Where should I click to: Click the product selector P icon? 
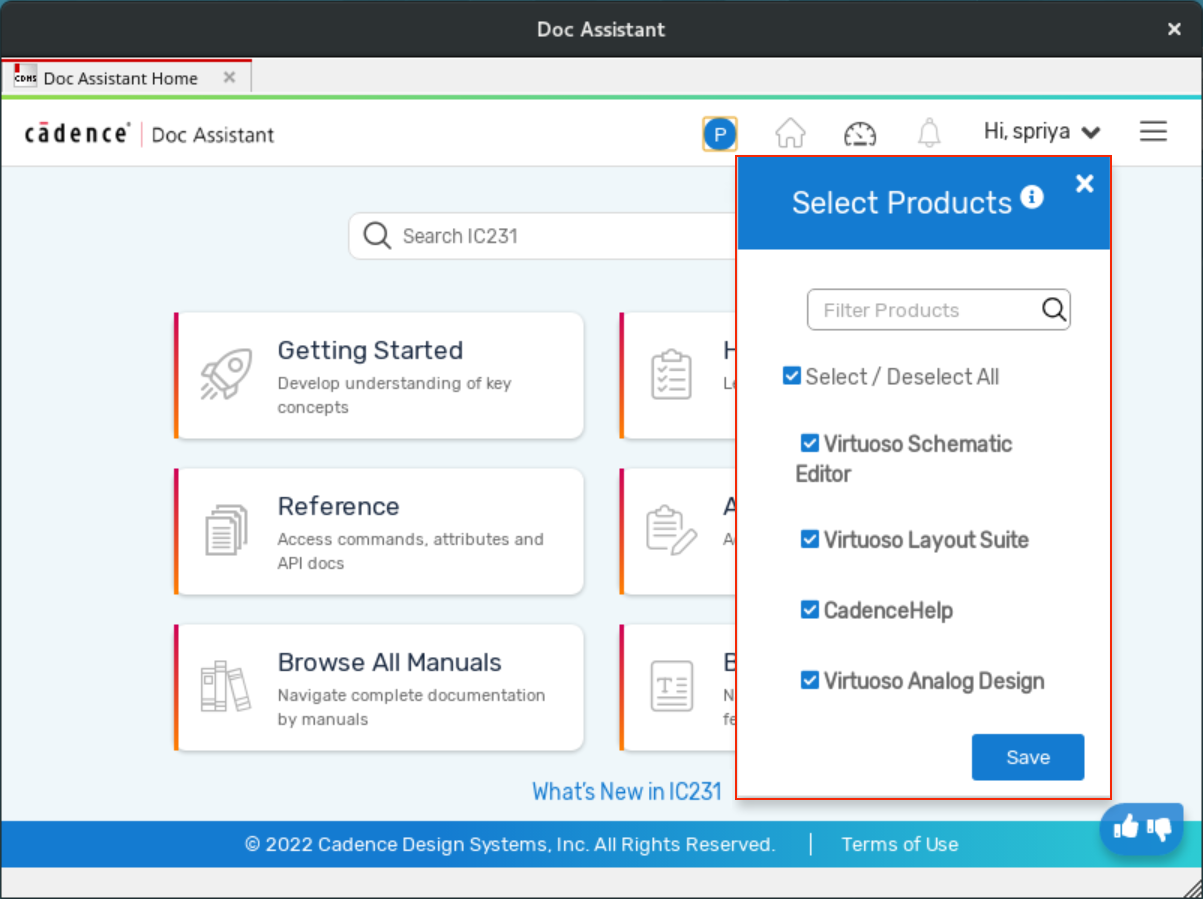[719, 133]
